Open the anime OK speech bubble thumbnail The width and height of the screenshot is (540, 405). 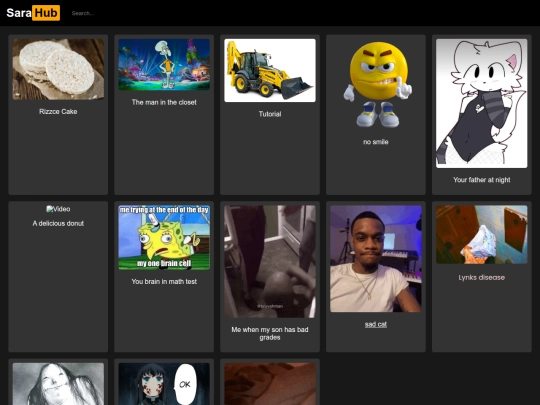[164, 384]
